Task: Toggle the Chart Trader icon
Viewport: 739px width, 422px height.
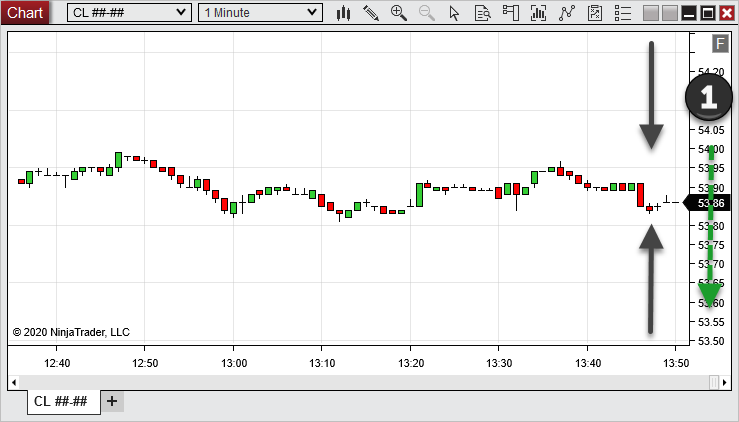Action: (x=511, y=13)
